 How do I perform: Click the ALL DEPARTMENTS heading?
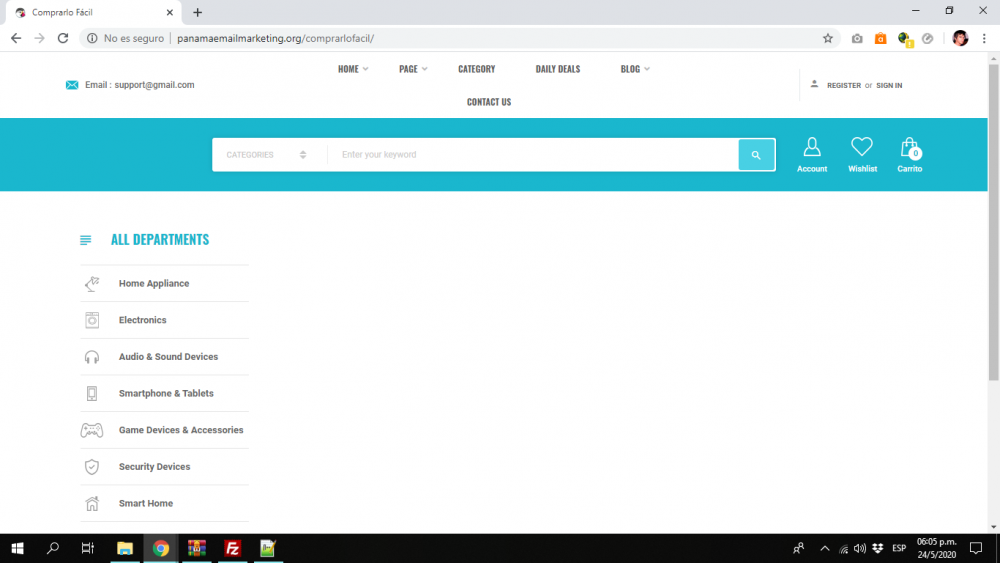160,240
